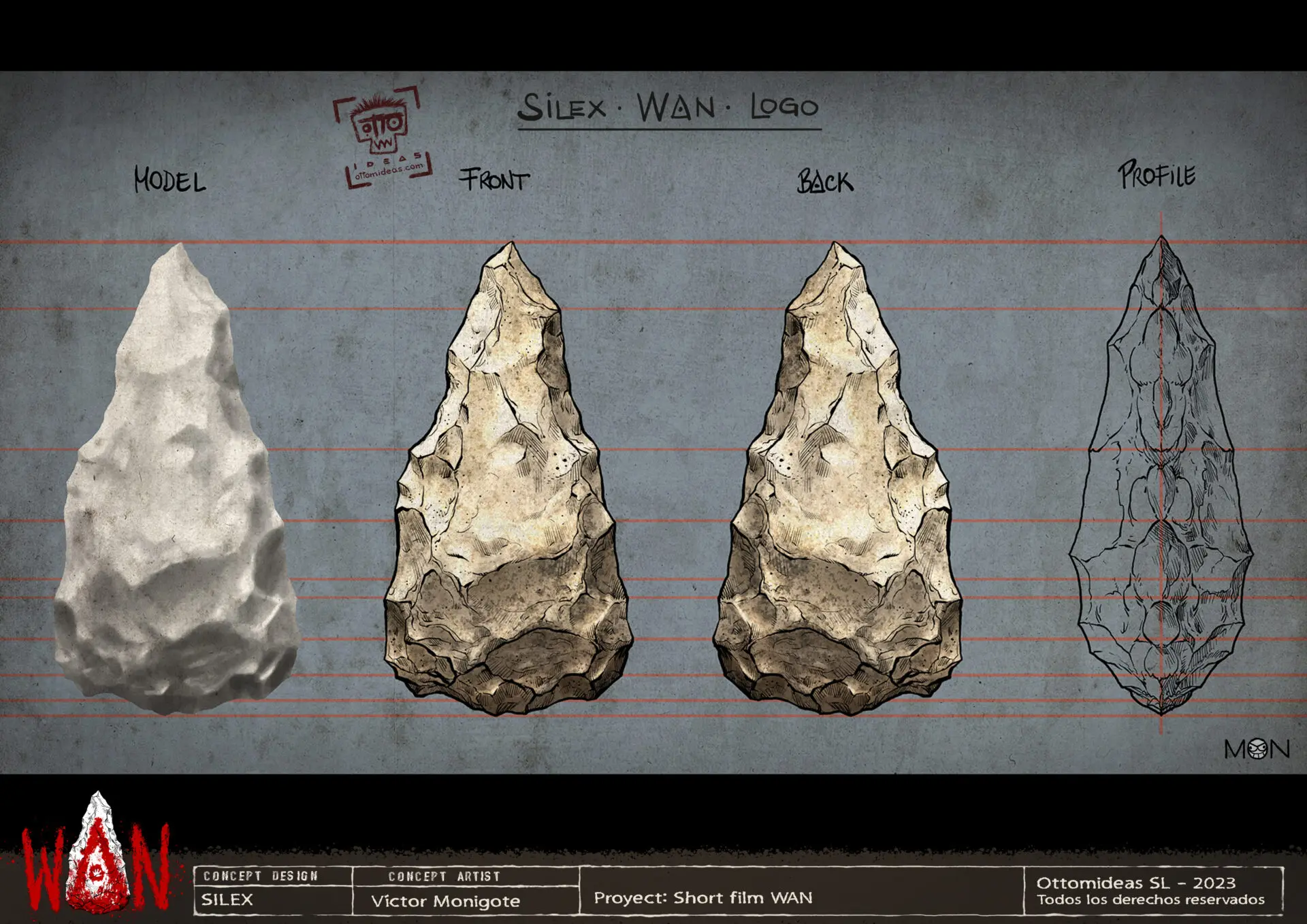The height and width of the screenshot is (924, 1307).
Task: Select the back view flint illustration
Action: [837, 478]
